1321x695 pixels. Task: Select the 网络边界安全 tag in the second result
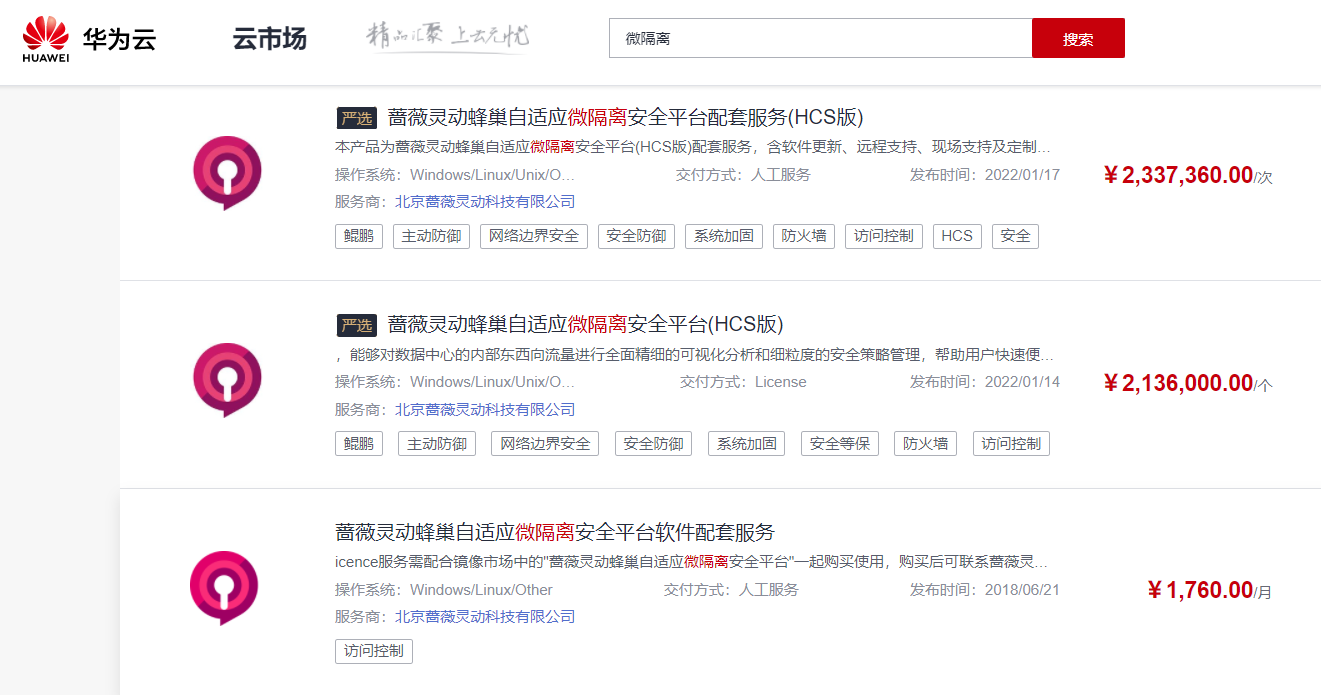[545, 444]
